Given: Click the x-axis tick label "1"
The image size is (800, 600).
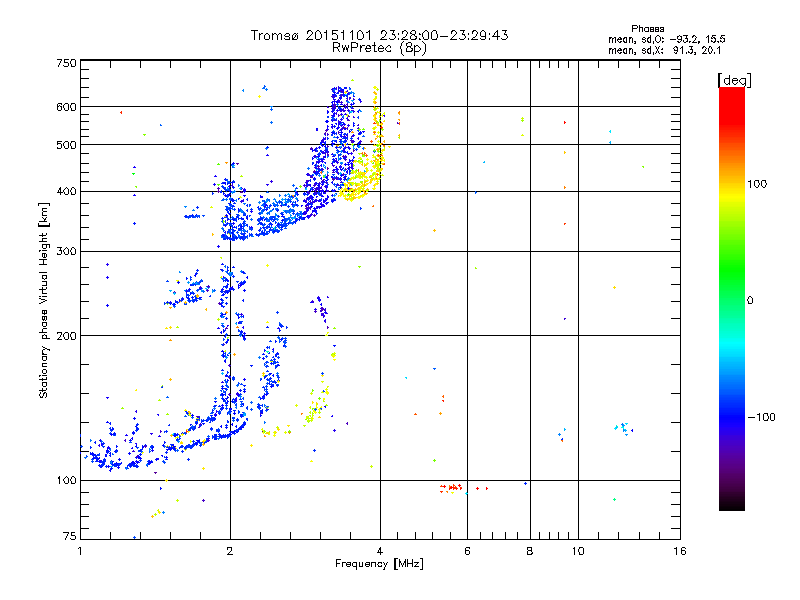Looking at the screenshot, I should (x=80, y=551).
